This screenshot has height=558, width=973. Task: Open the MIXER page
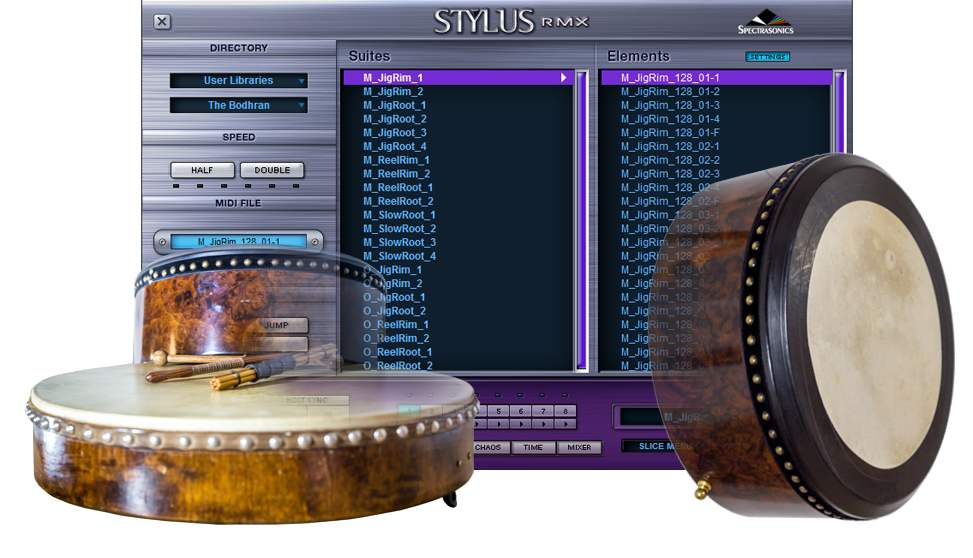tap(579, 448)
